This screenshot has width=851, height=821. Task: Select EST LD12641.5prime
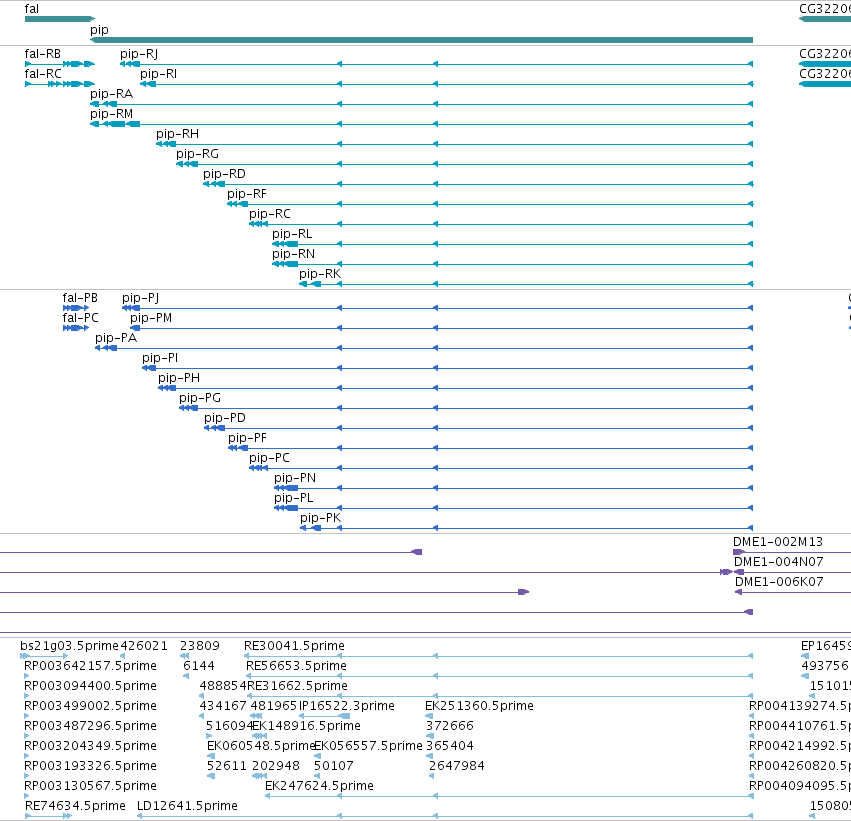coord(187,807)
